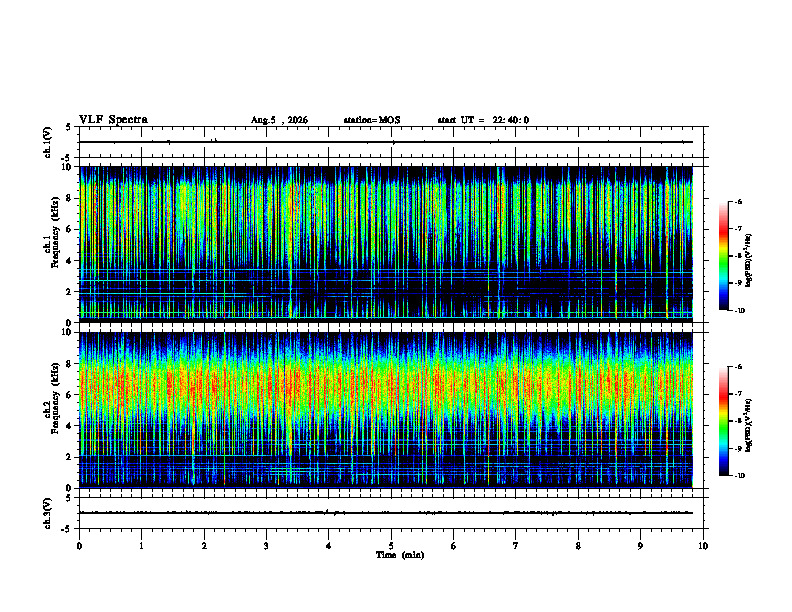The height and width of the screenshot is (612, 792).
Task: Click the time axis tick label "5"
Action: tap(391, 545)
